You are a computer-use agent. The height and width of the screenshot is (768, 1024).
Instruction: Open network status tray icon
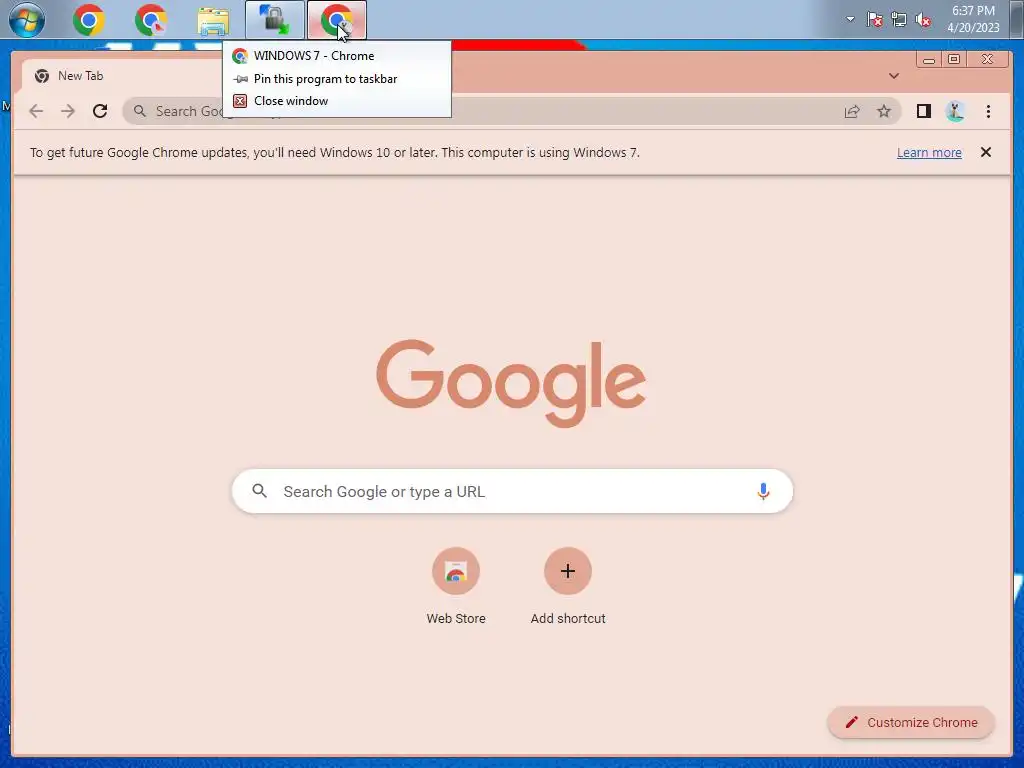pos(899,20)
